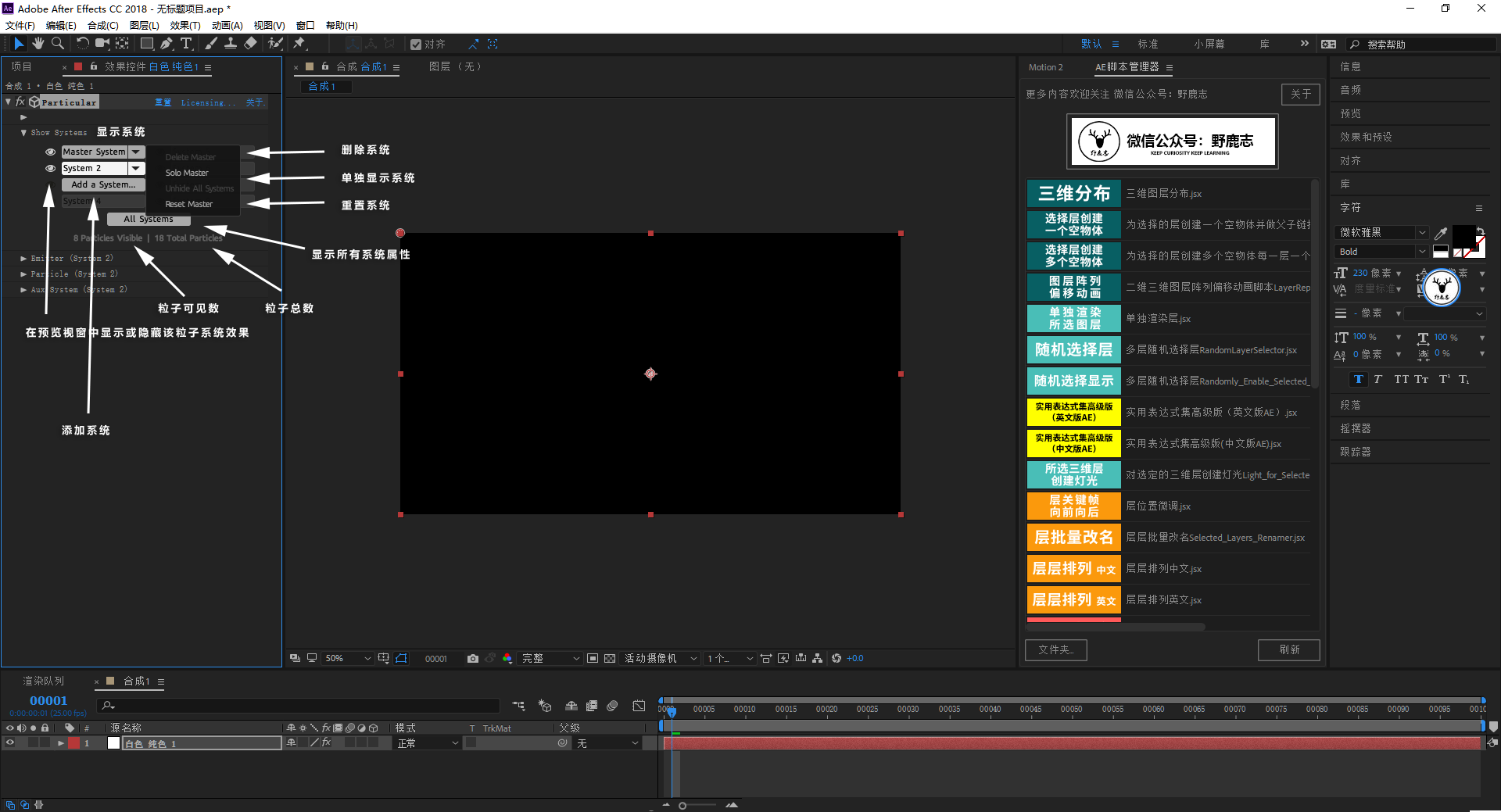Screen dimensions: 1501x812
Task: Click the Add a System... button
Action: pos(103,184)
